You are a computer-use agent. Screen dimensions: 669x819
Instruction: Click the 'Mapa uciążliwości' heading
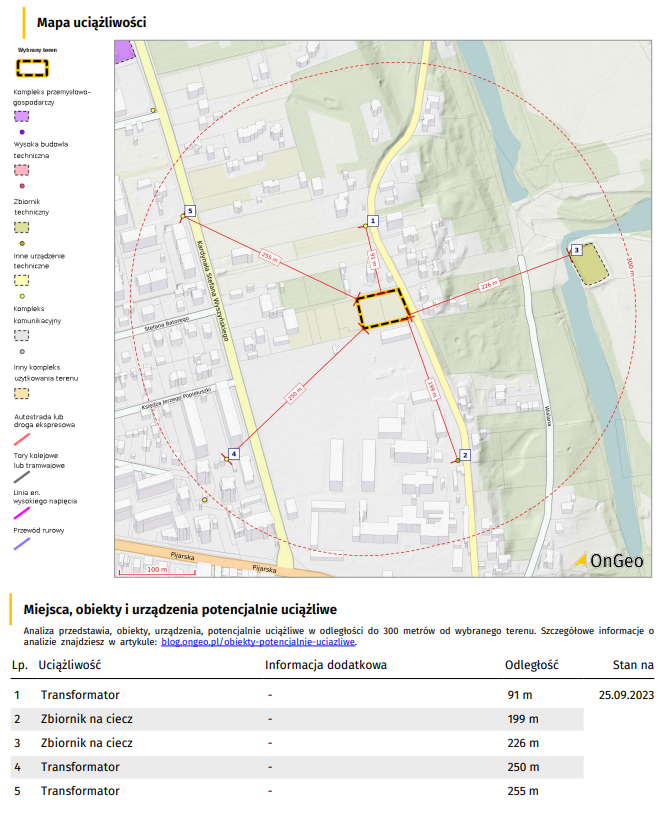[x=91, y=22]
